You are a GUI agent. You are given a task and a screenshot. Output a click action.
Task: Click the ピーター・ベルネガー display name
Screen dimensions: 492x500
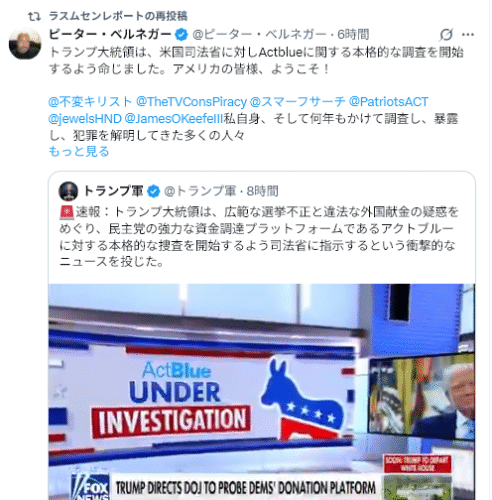(110, 34)
